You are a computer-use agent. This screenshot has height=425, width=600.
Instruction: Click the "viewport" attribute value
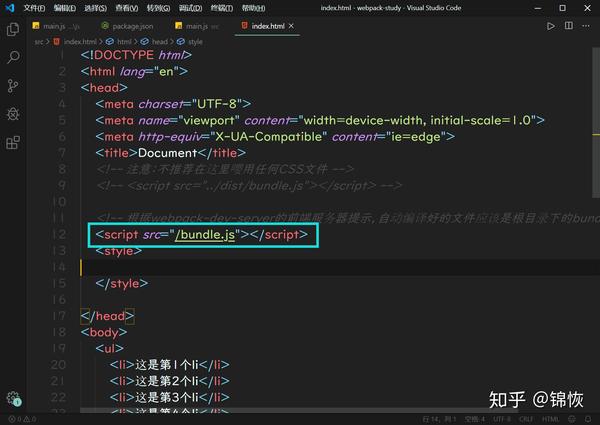coord(209,120)
